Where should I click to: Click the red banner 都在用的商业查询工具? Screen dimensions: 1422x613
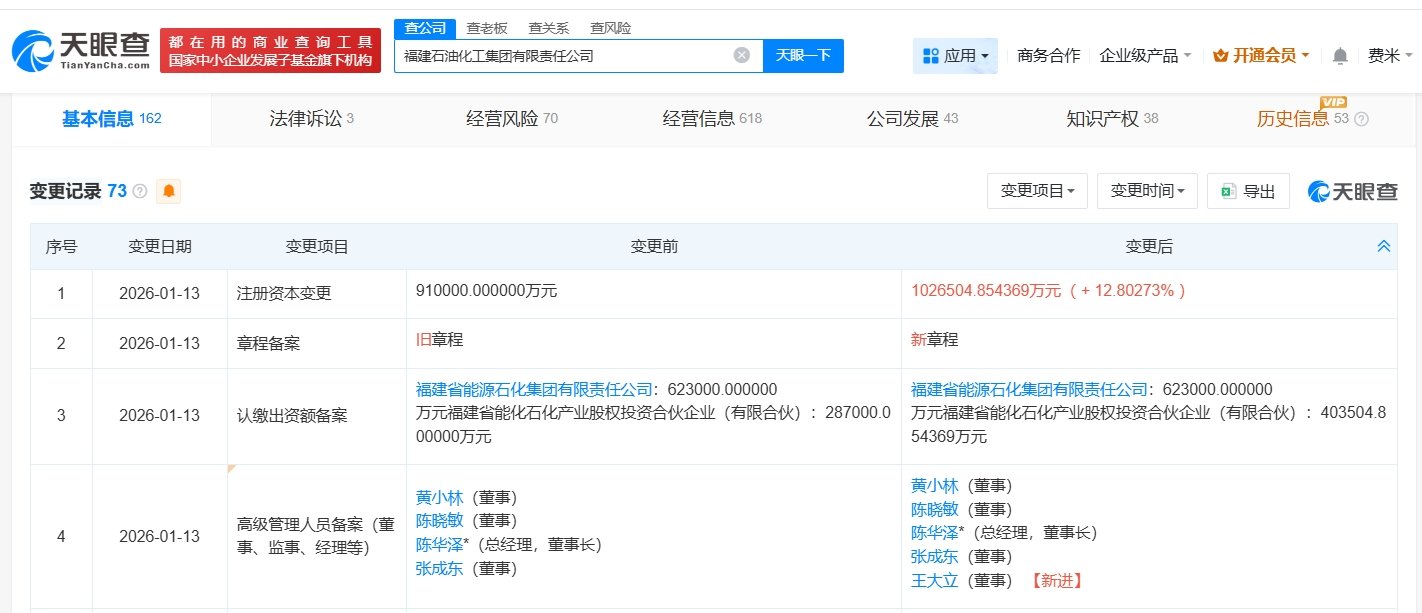(270, 51)
